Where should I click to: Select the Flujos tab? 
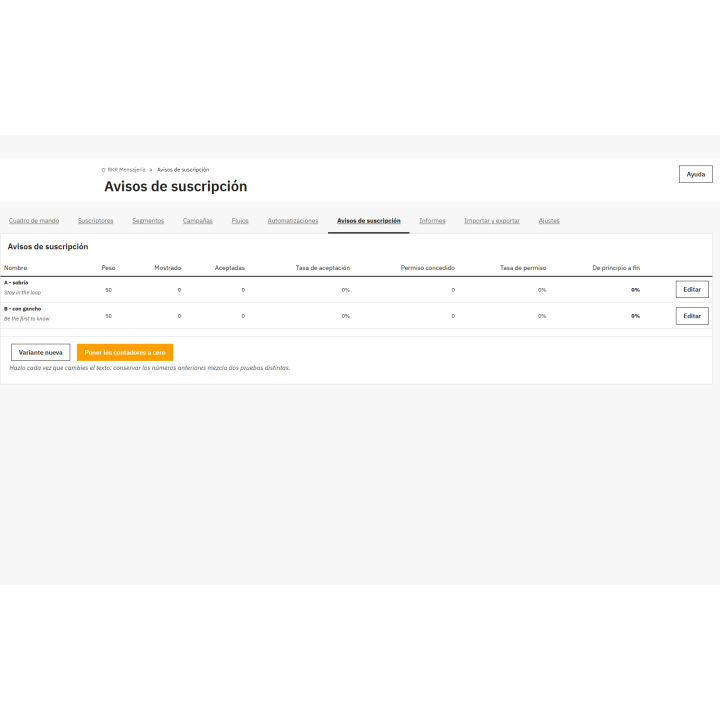point(240,221)
